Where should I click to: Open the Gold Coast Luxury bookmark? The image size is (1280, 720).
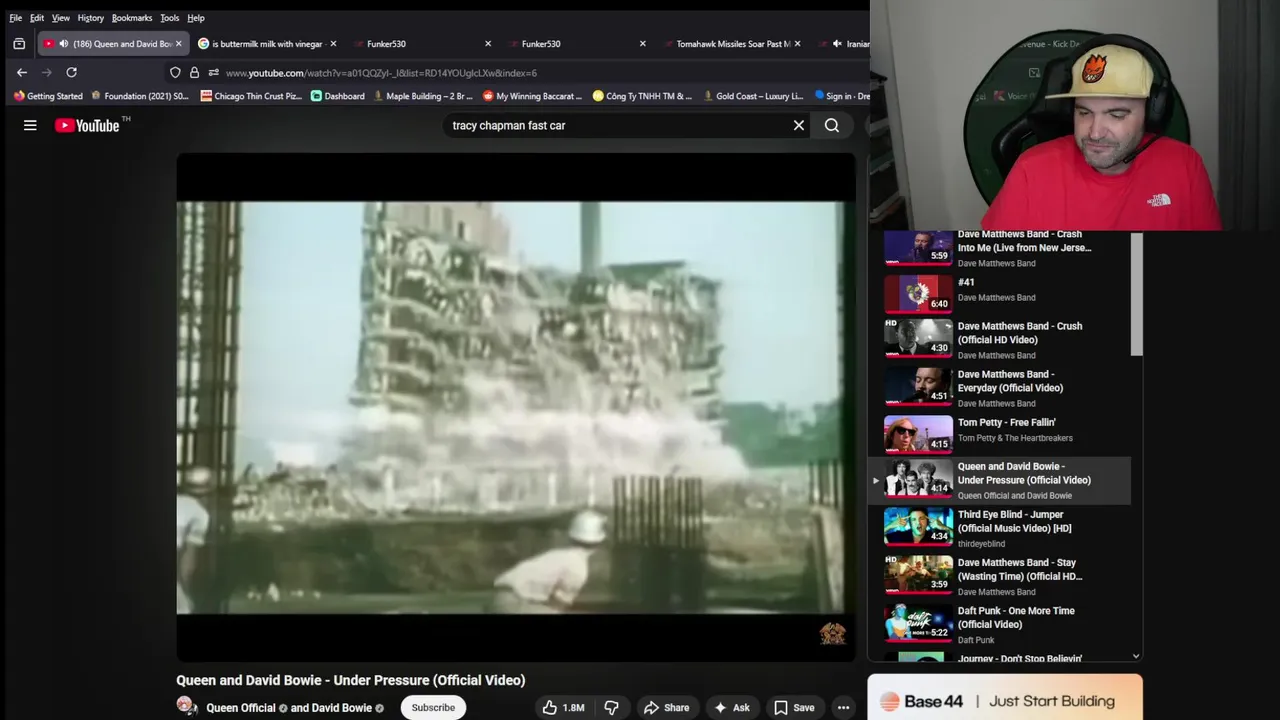[753, 96]
